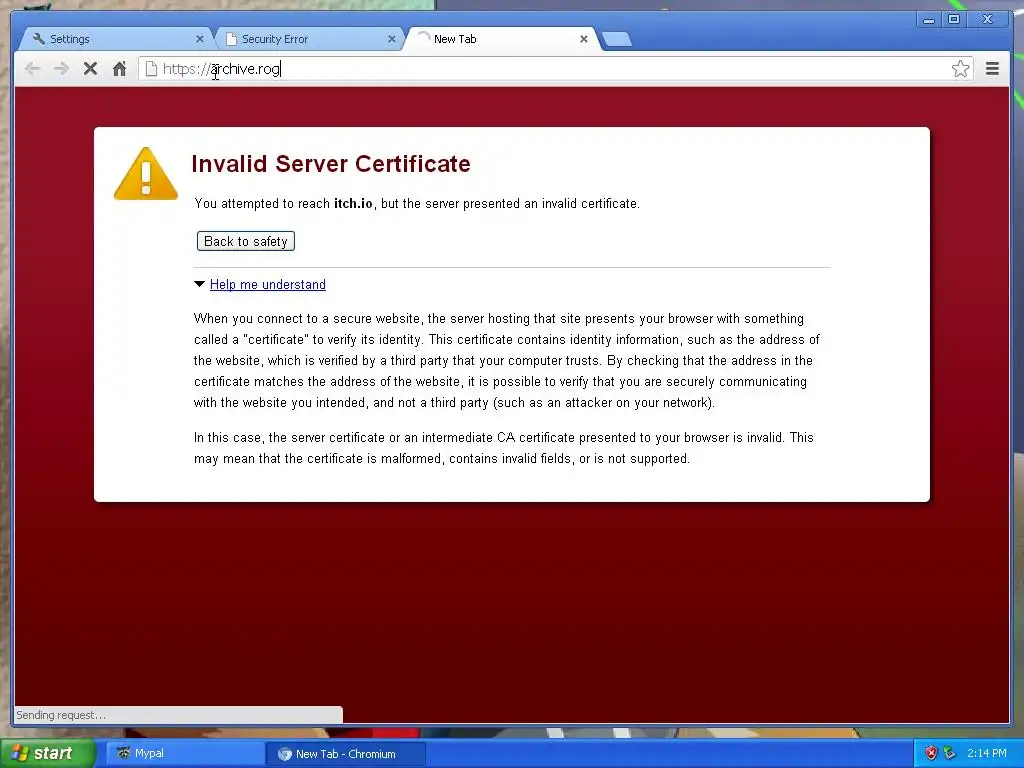Maximize the Chromium window
Image resolution: width=1024 pixels, height=768 pixels.
pyautogui.click(x=954, y=20)
